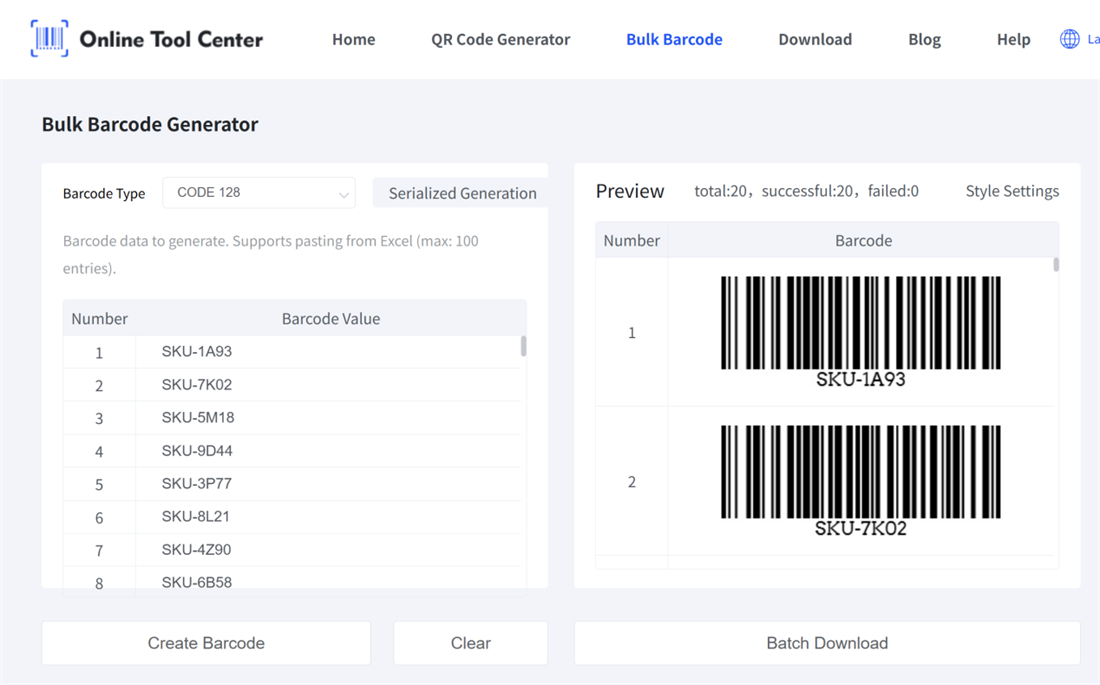
Task: Navigate to the Home page
Action: coord(354,39)
